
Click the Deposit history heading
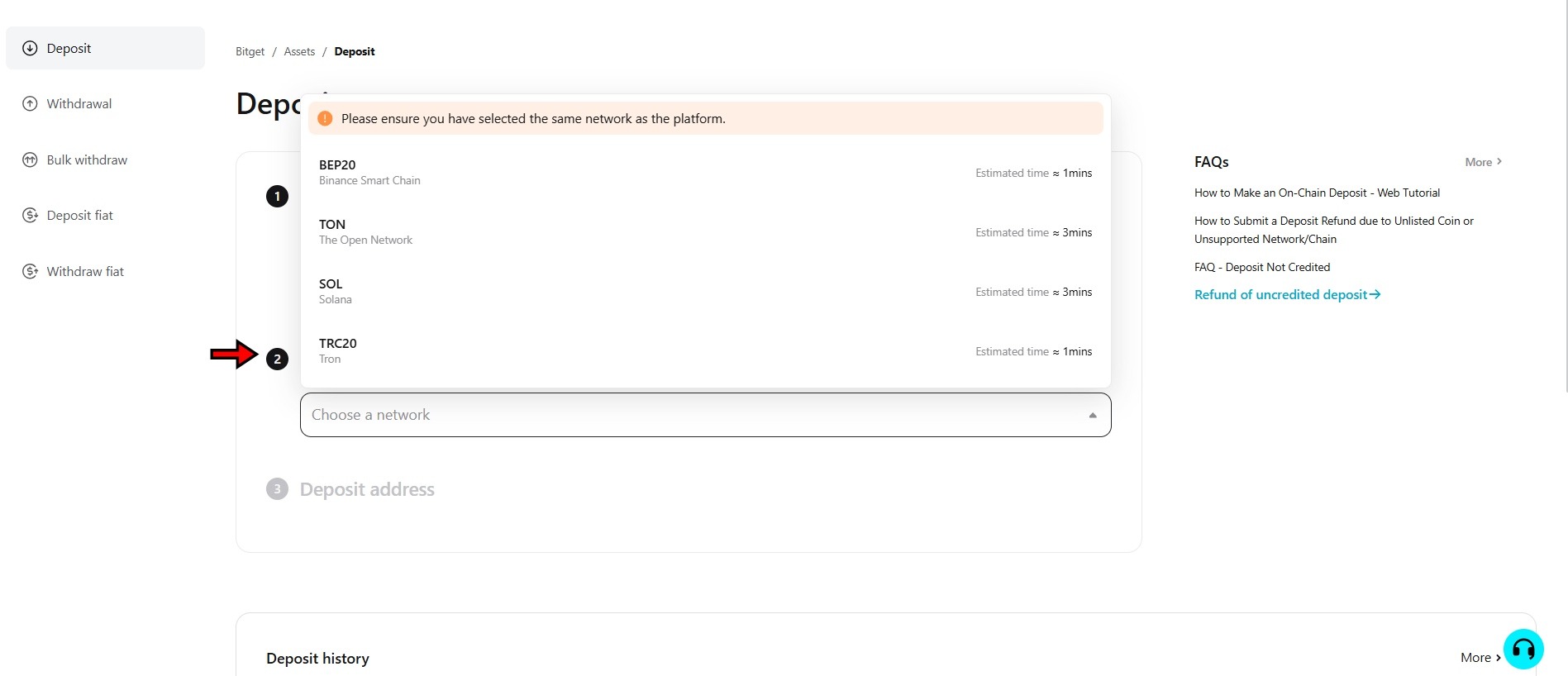point(317,658)
